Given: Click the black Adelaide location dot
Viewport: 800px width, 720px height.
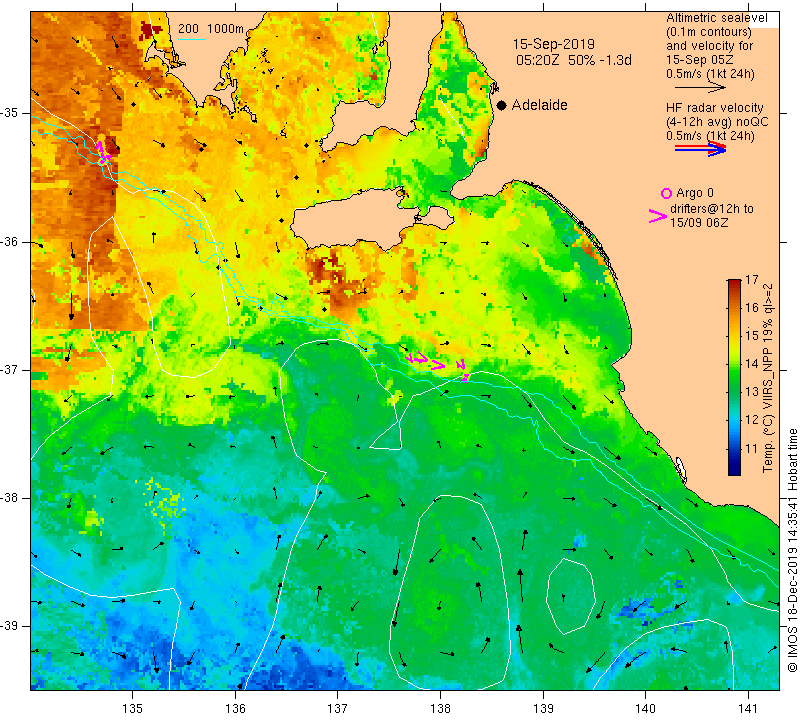Looking at the screenshot, I should point(502,105).
